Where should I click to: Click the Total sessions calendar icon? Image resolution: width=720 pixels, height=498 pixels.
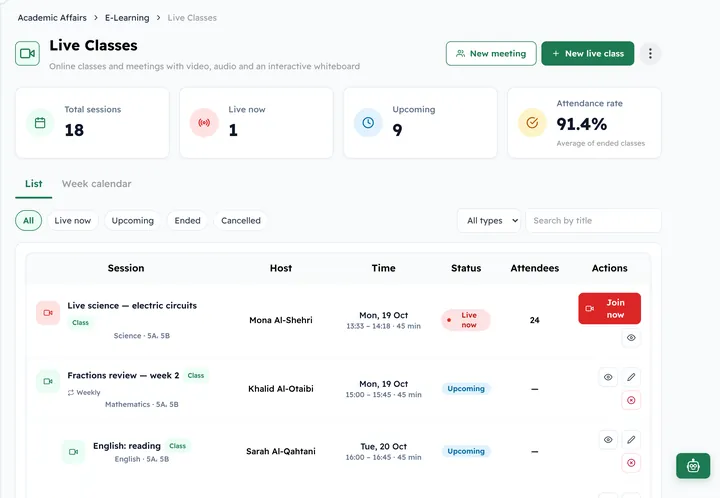coord(40,123)
